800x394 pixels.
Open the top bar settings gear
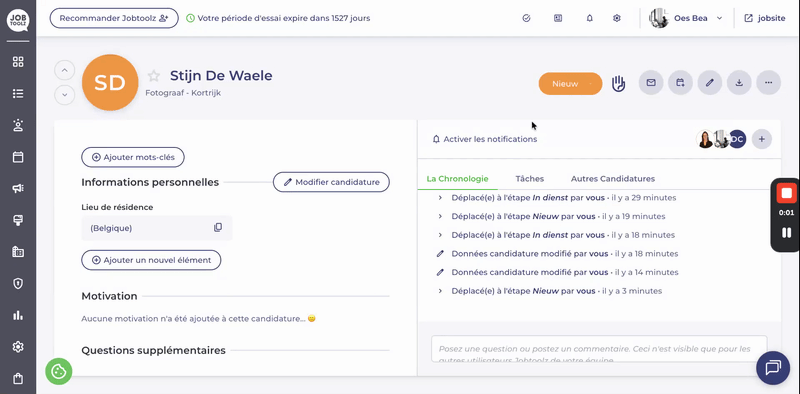617,18
